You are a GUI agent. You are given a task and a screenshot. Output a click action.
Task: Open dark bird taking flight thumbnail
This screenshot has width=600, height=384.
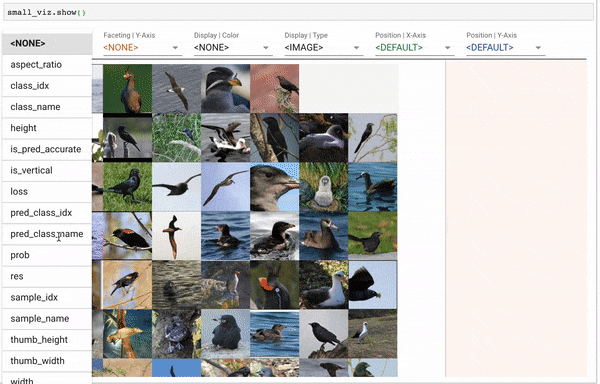[373, 285]
